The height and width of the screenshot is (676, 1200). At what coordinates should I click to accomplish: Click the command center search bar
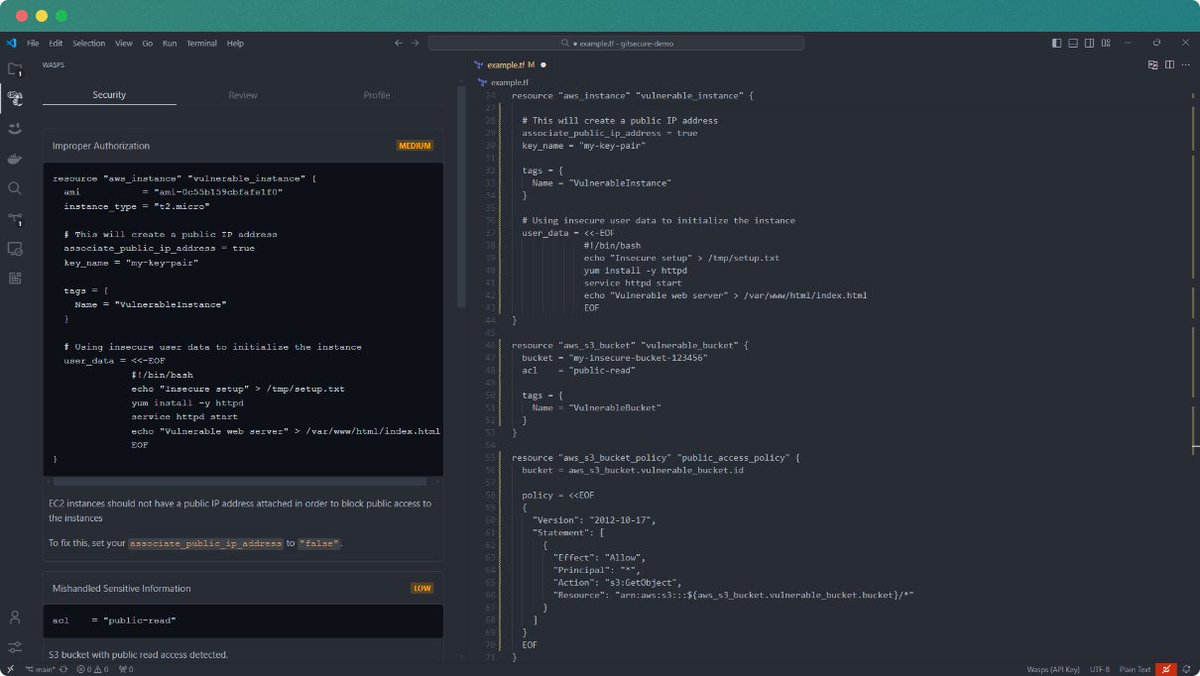(615, 43)
